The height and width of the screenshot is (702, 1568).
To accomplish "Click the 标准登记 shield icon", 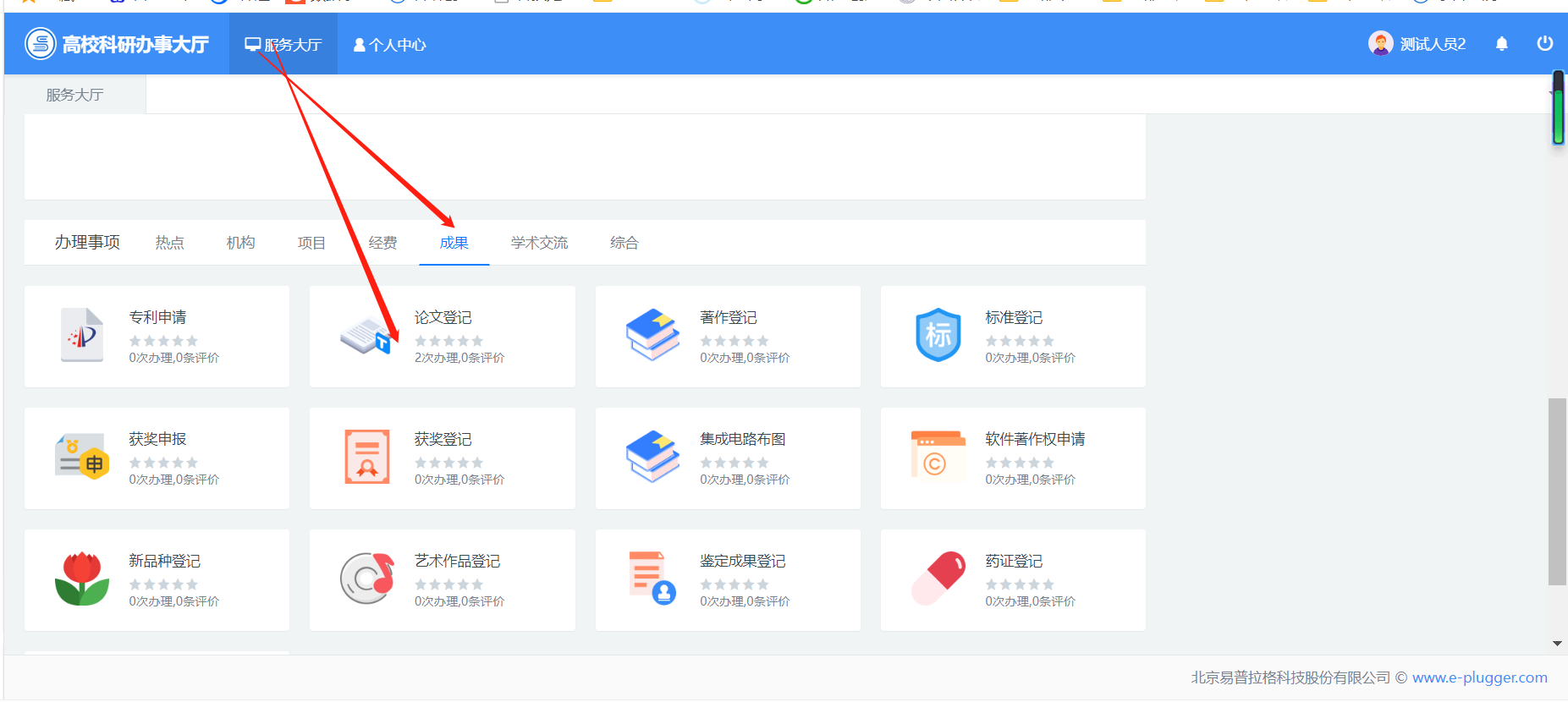I will click(938, 336).
